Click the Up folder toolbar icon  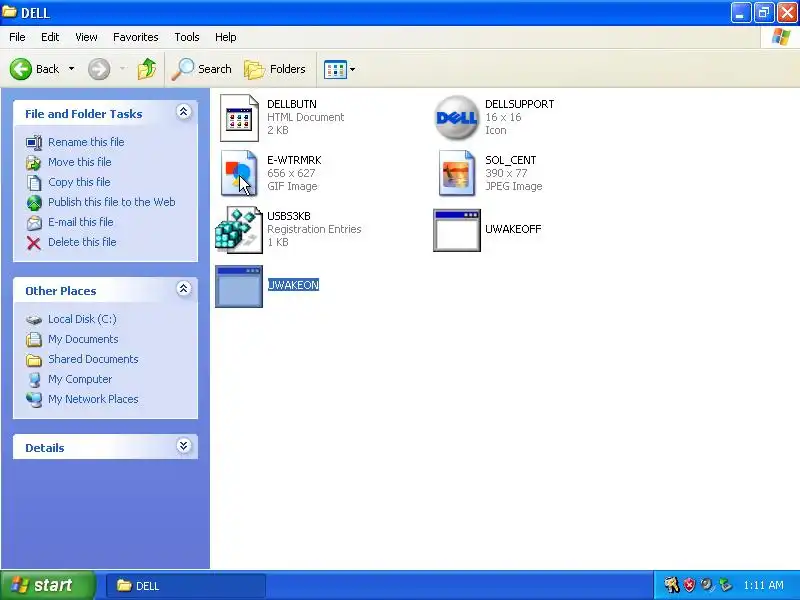coord(147,69)
